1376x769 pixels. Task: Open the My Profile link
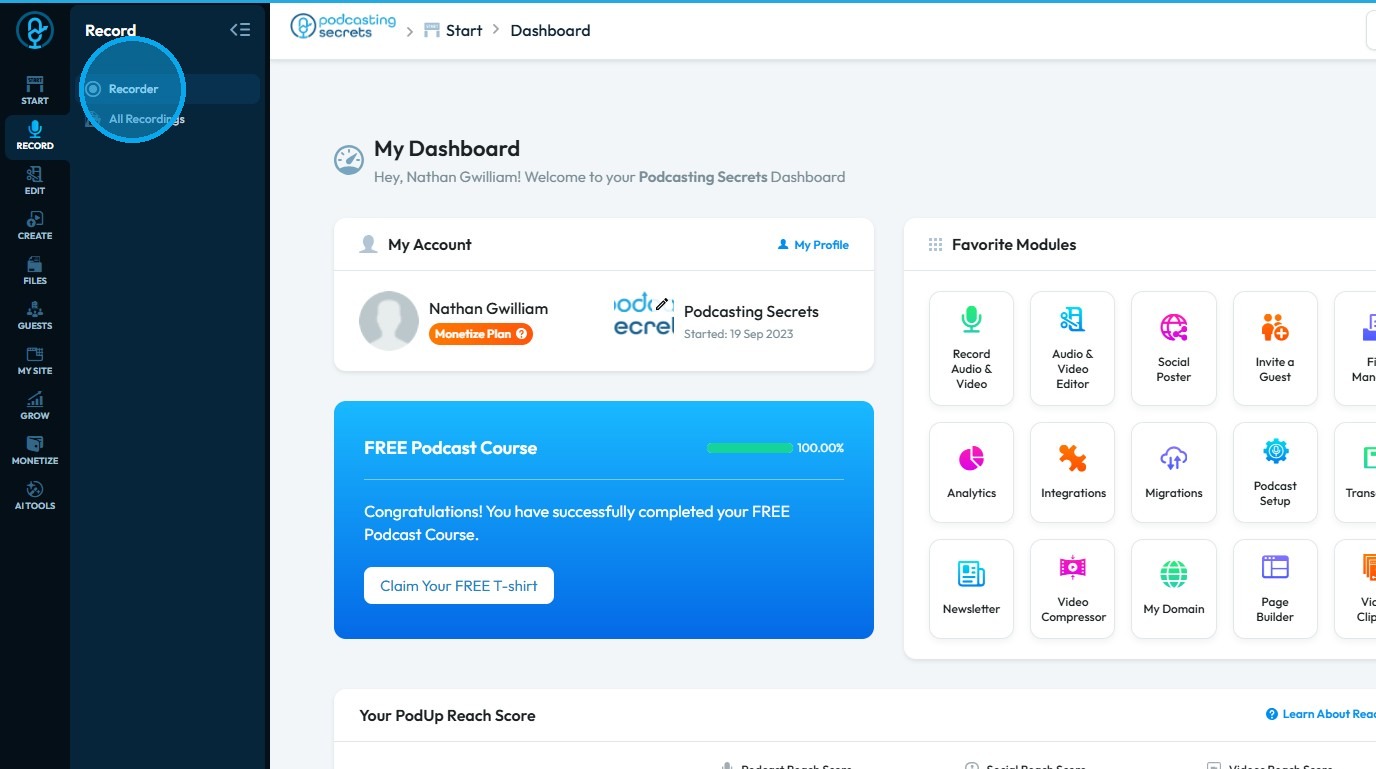coord(813,245)
